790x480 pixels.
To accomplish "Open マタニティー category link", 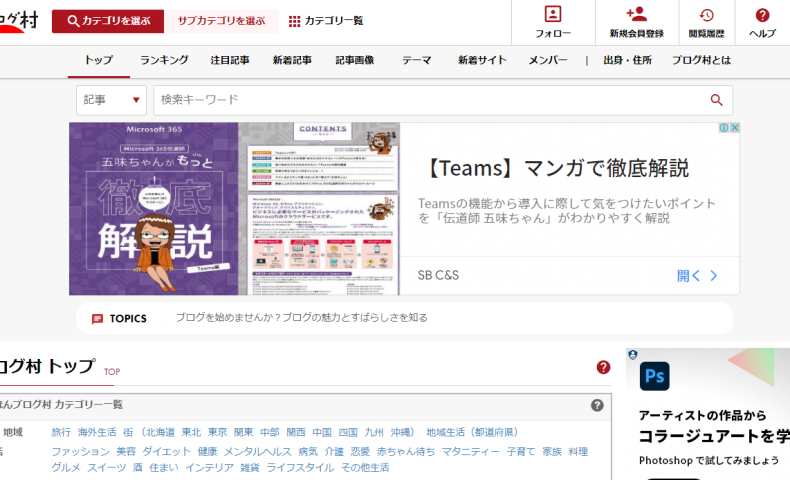I will point(471,451).
